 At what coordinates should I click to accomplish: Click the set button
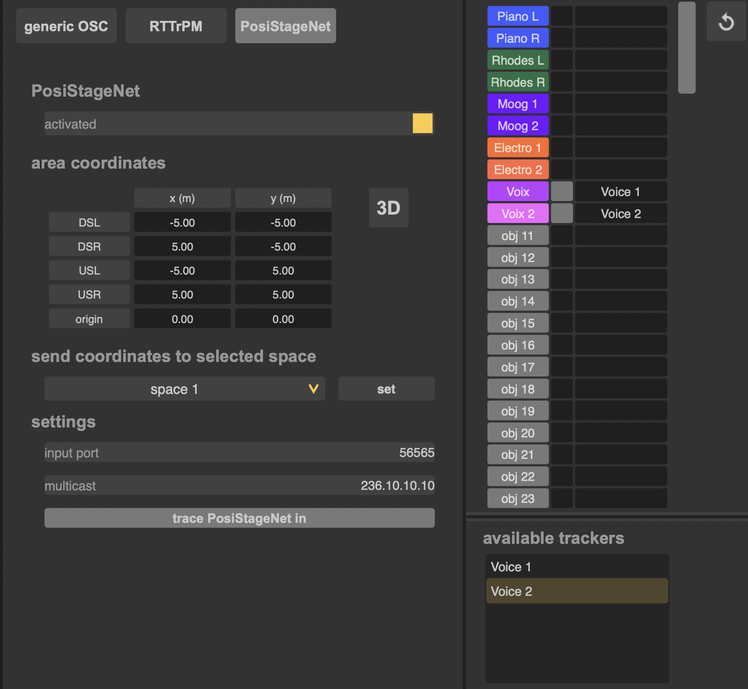click(x=386, y=389)
